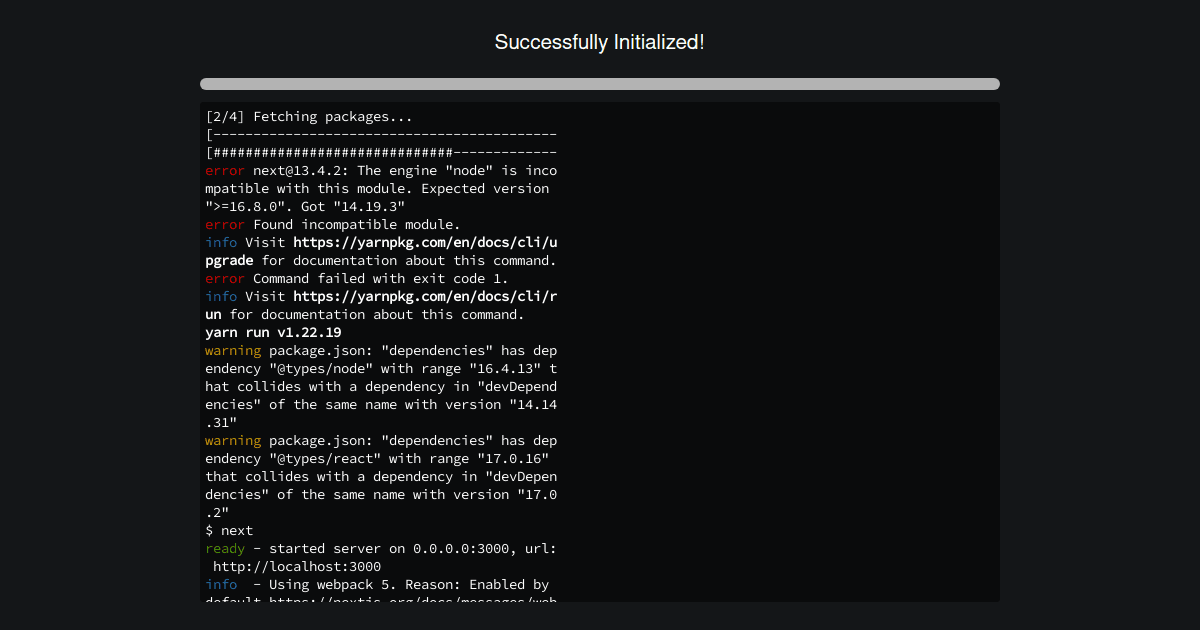This screenshot has width=1200, height=630.
Task: Click the "Found incompatible module." error line
Action: (356, 225)
